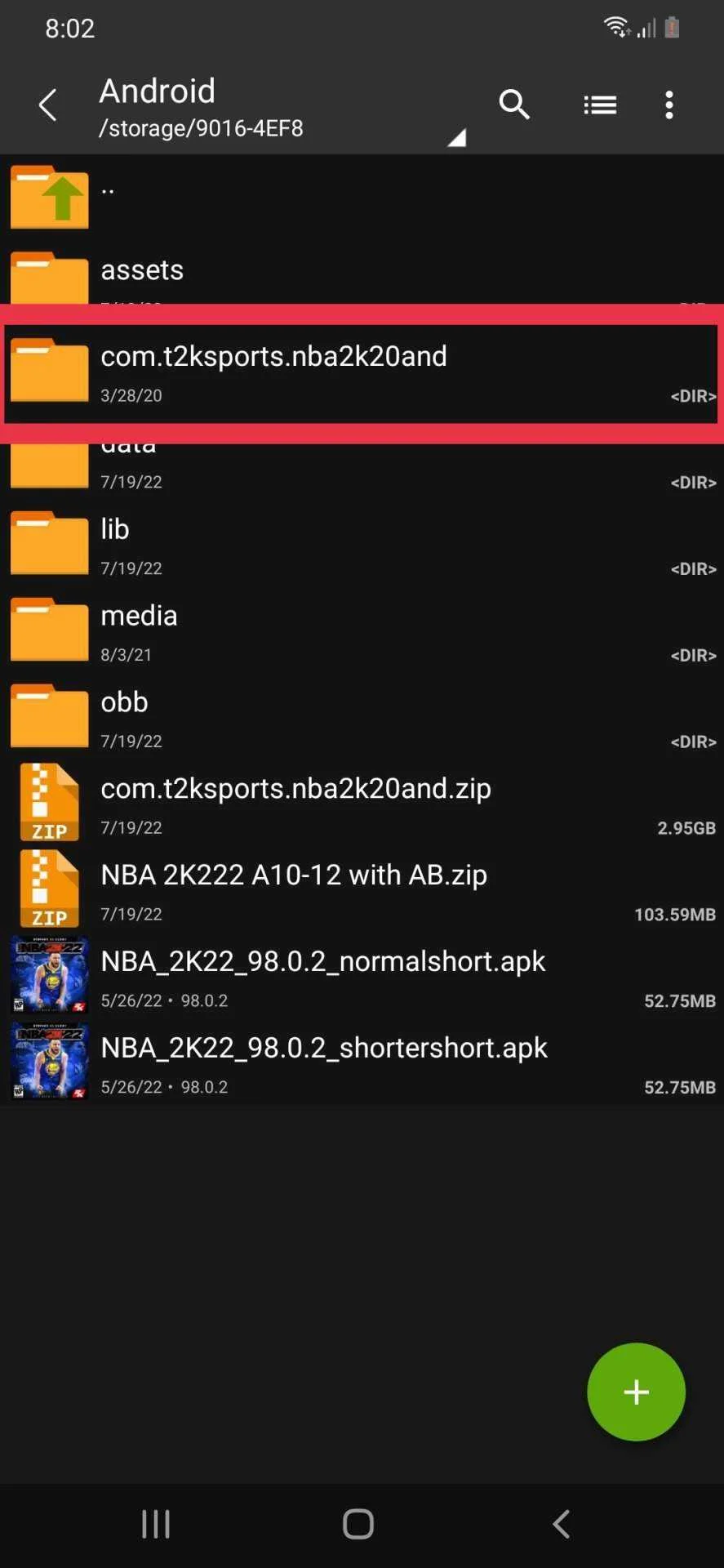Open Android recent apps navigation button
Screen dimensions: 724x1568
(156, 1524)
